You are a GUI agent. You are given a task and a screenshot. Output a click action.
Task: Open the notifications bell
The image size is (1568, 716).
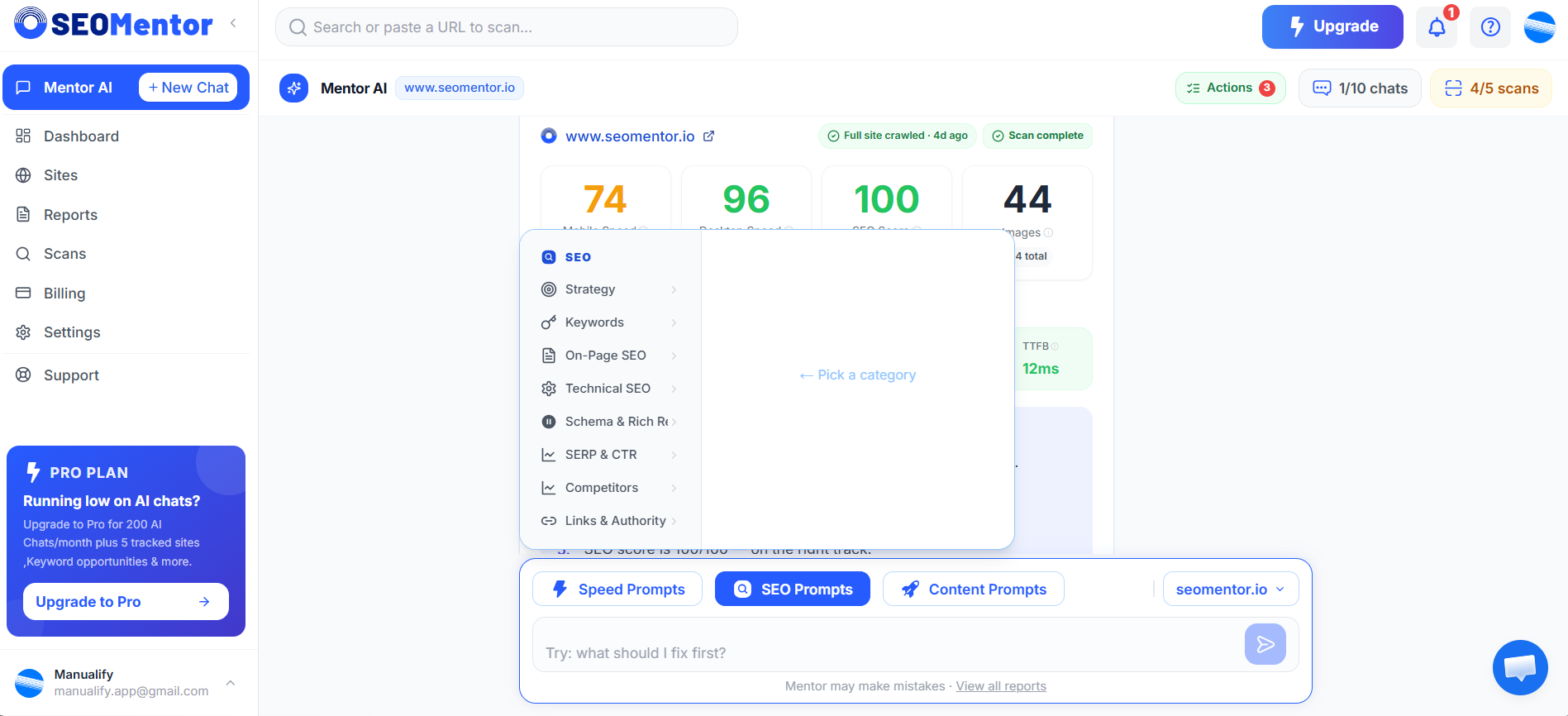coord(1437,26)
